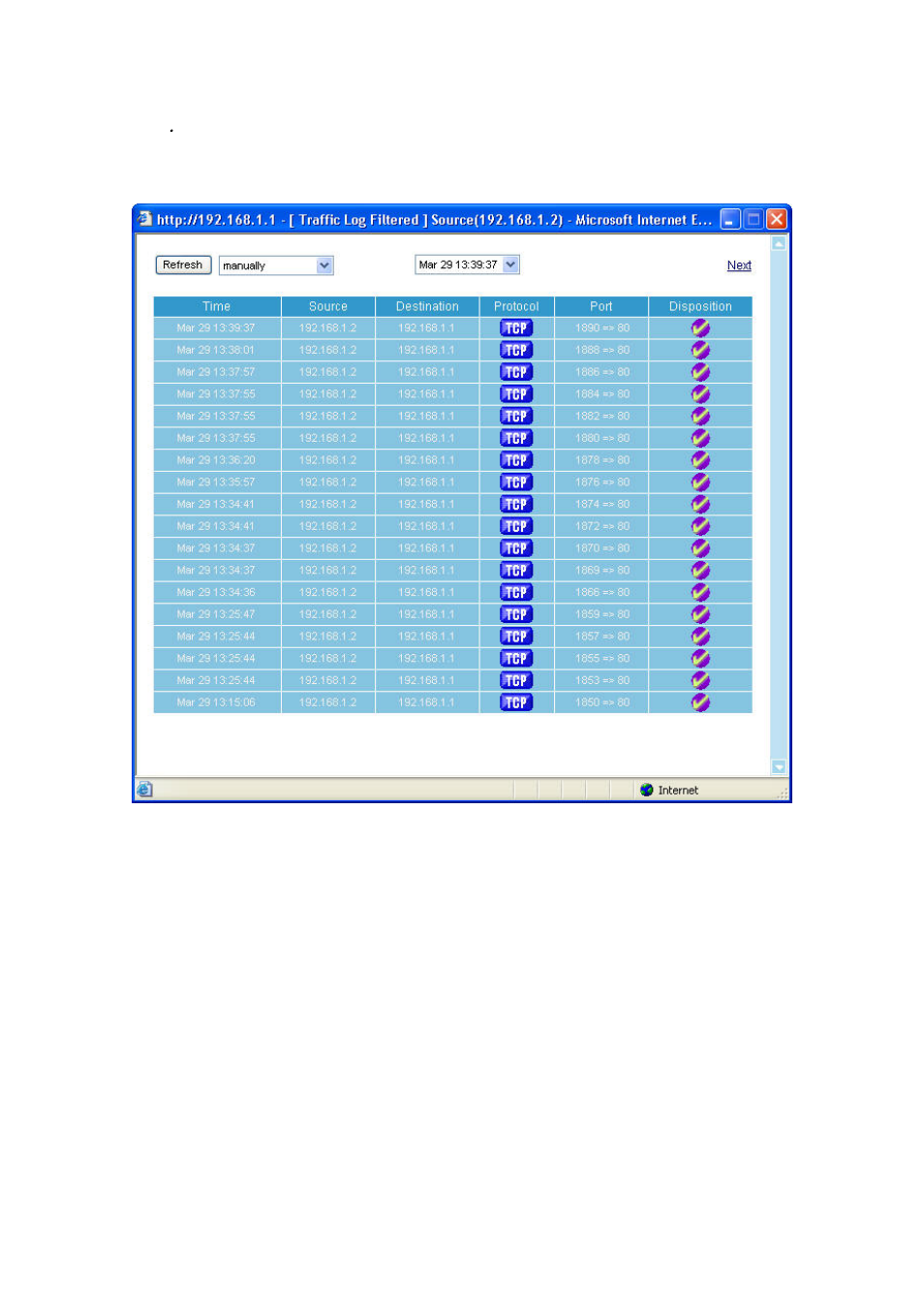Click the TCP icon in the 1886 => 80 row

(x=516, y=372)
